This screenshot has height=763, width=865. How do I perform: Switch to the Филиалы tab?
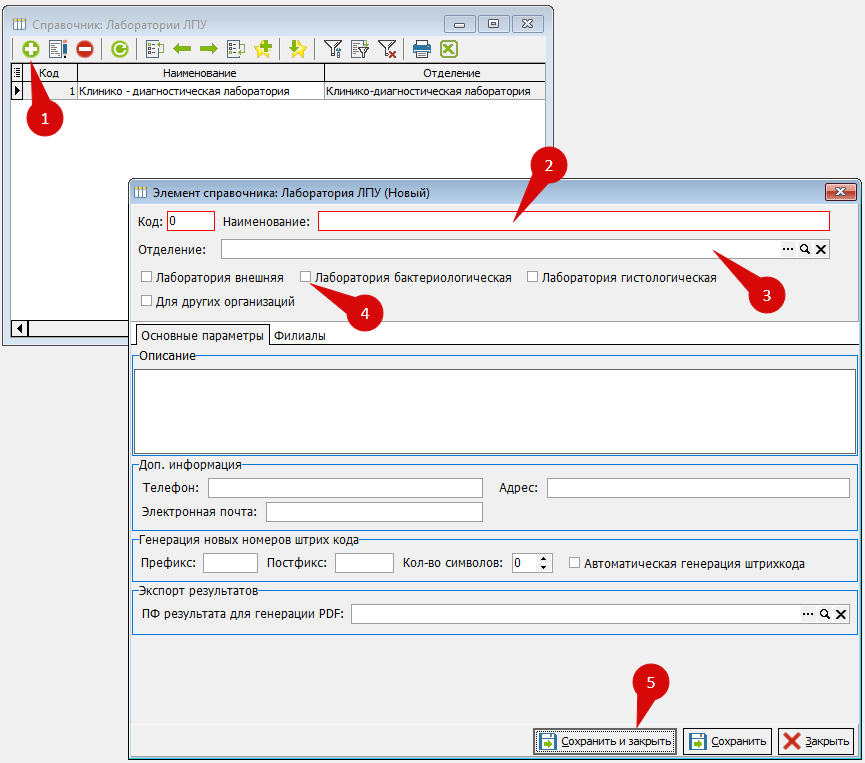coord(300,336)
